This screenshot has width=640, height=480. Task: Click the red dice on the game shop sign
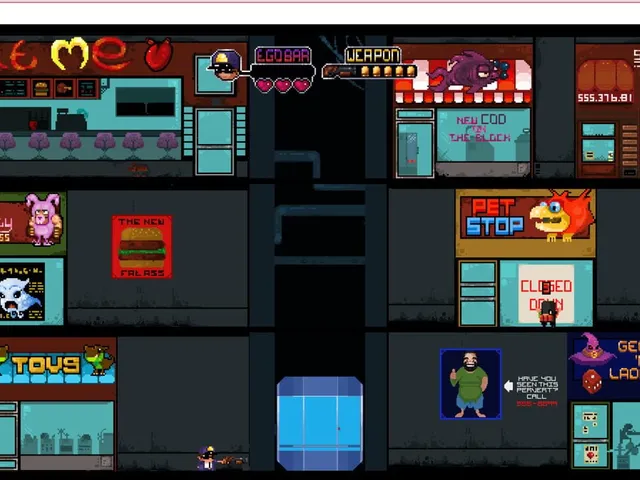point(592,381)
